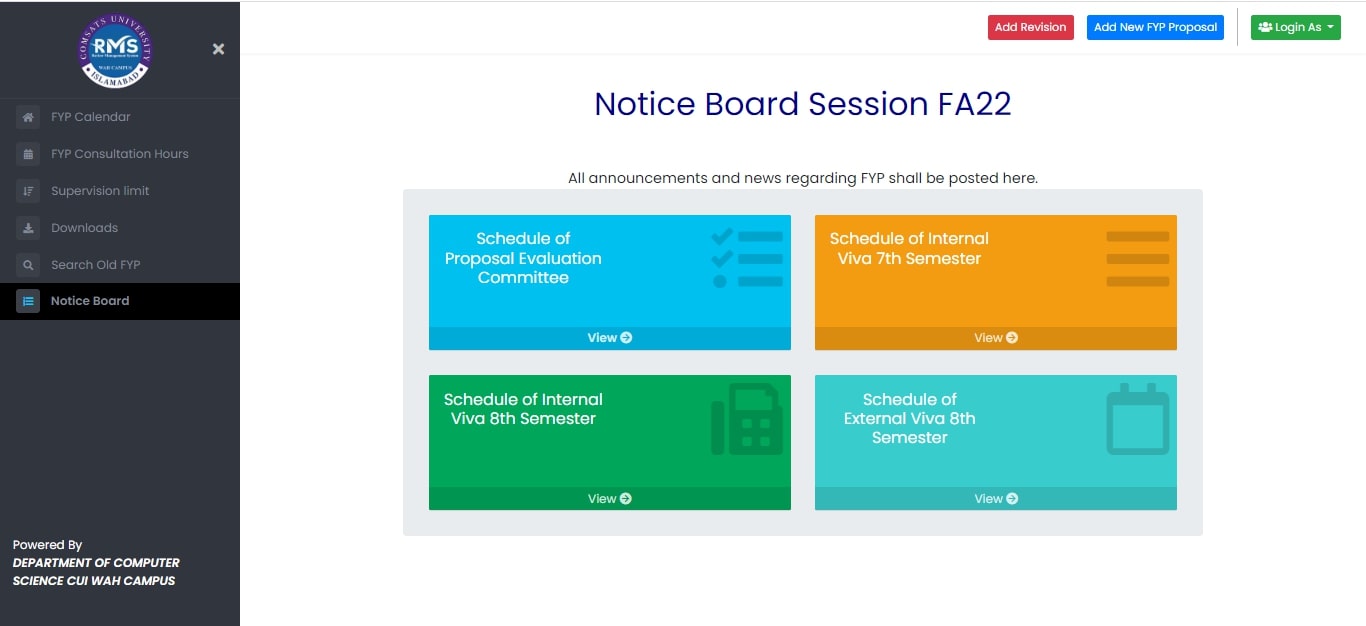
Task: Click the RMS COMSATS University logo
Action: [x=116, y=49]
